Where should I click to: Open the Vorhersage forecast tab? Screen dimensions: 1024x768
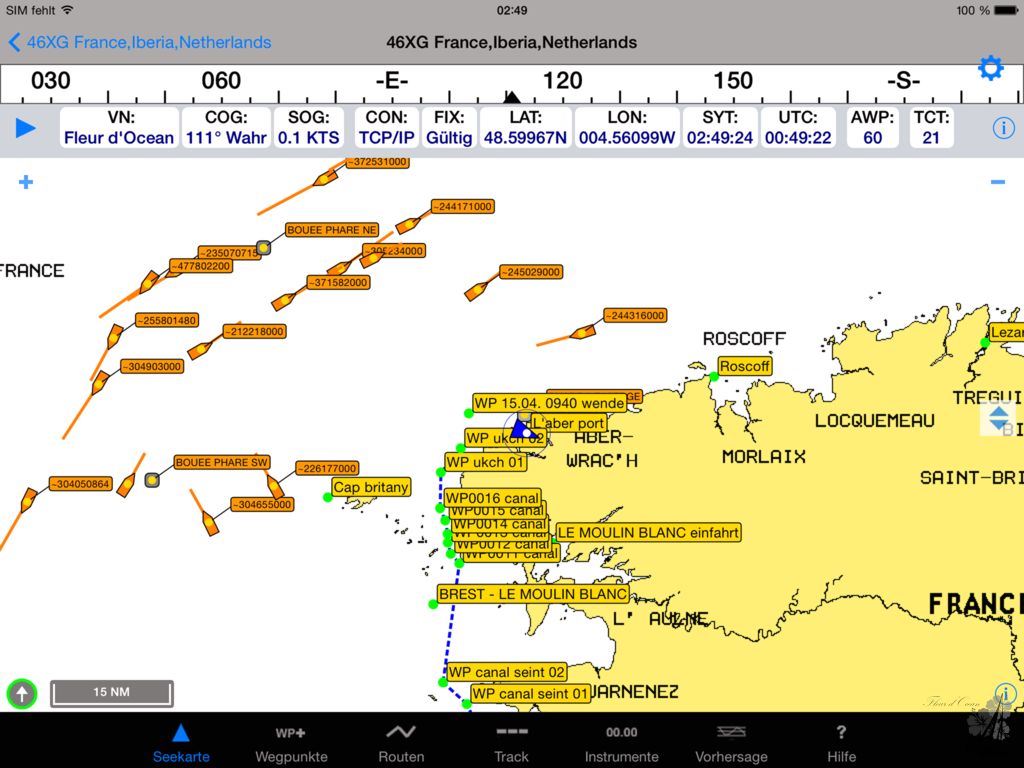(731, 743)
